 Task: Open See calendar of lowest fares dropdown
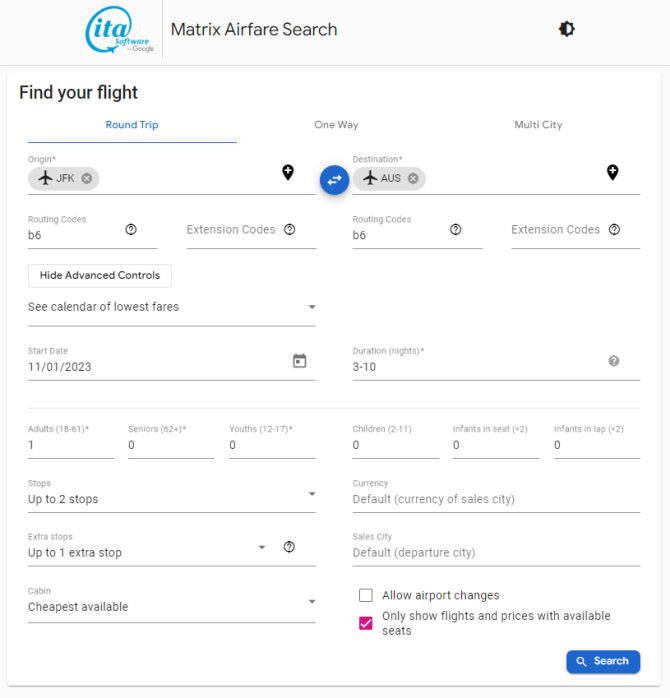[172, 307]
